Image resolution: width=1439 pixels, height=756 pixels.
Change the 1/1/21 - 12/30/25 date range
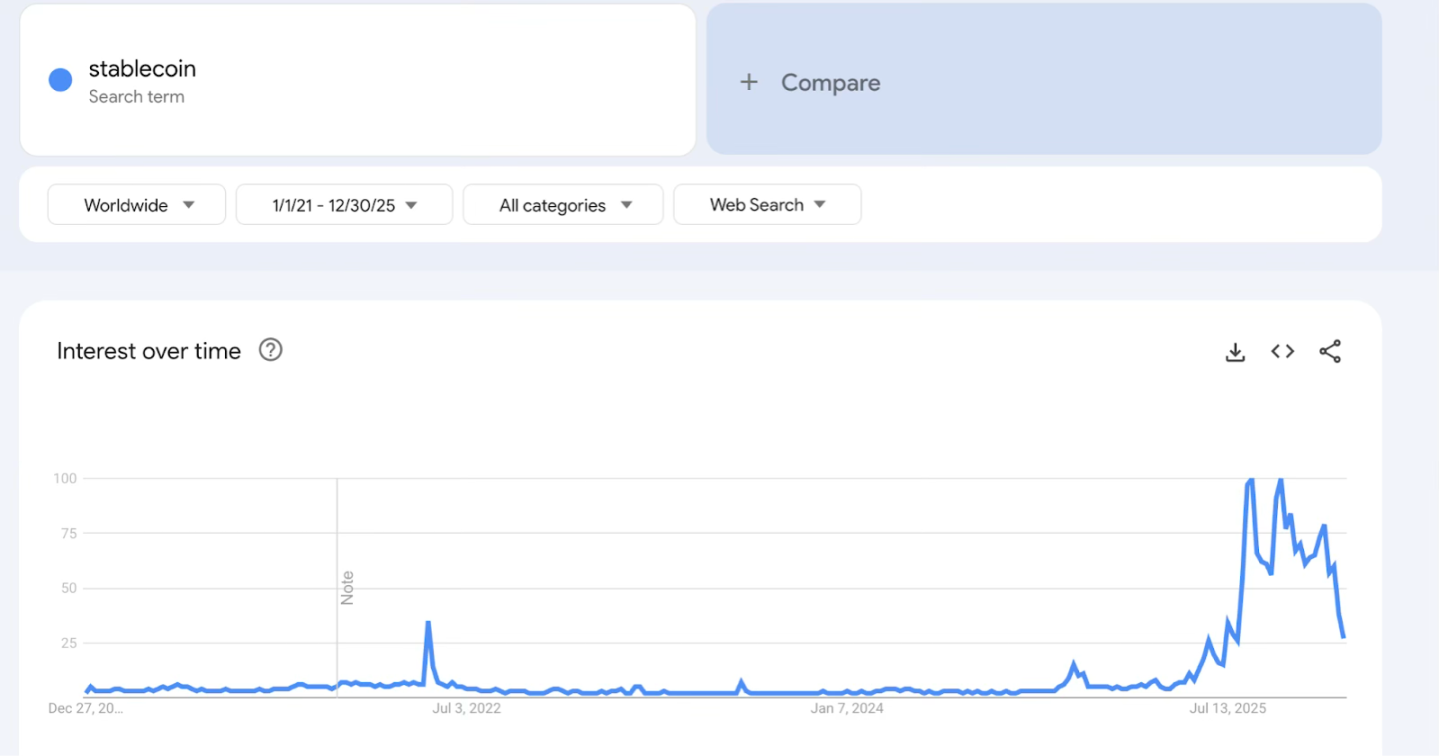click(344, 205)
